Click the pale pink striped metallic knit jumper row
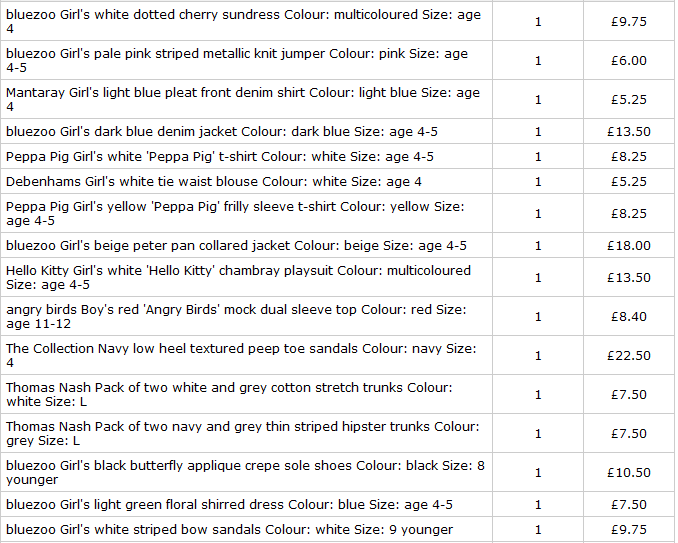Image resolution: width=678 pixels, height=543 pixels. click(x=337, y=61)
